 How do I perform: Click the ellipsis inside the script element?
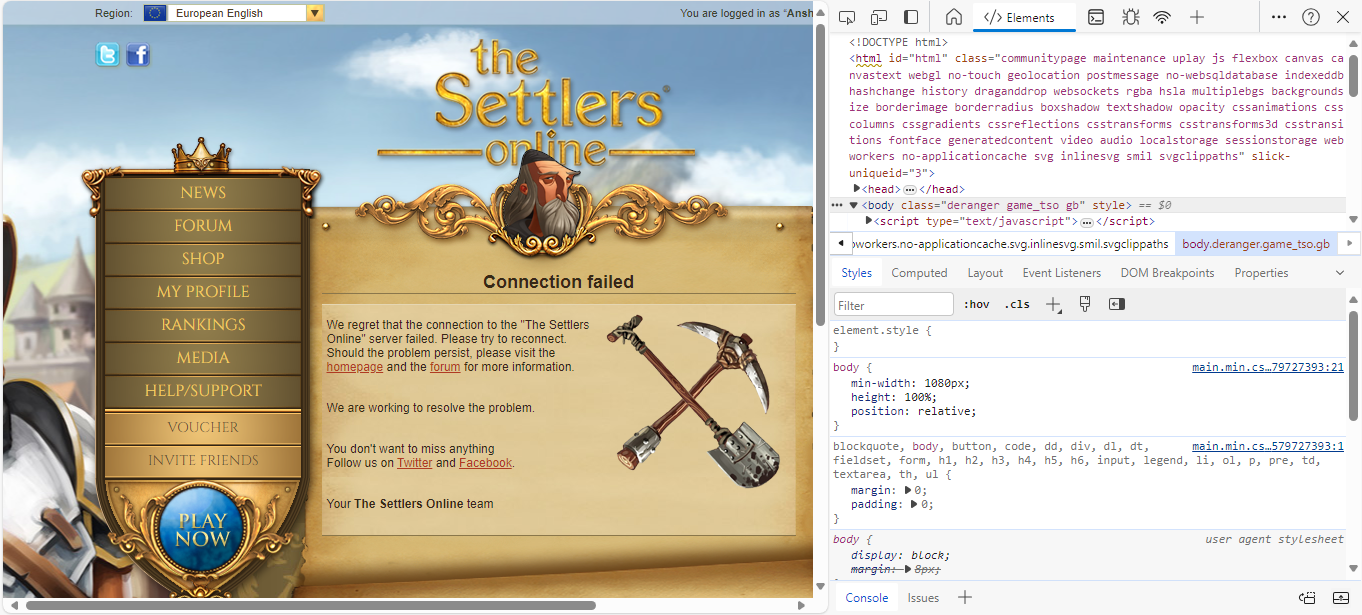coord(1086,222)
